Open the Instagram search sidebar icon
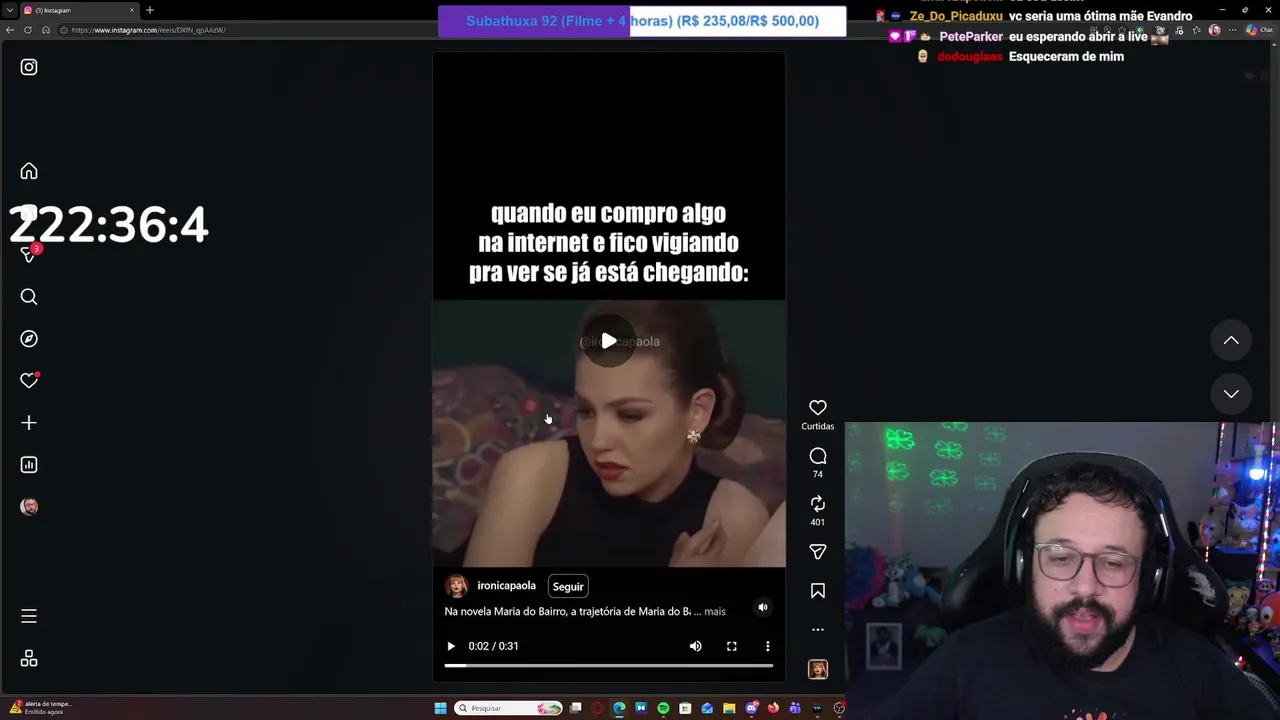Viewport: 1280px width, 720px height. tap(29, 297)
